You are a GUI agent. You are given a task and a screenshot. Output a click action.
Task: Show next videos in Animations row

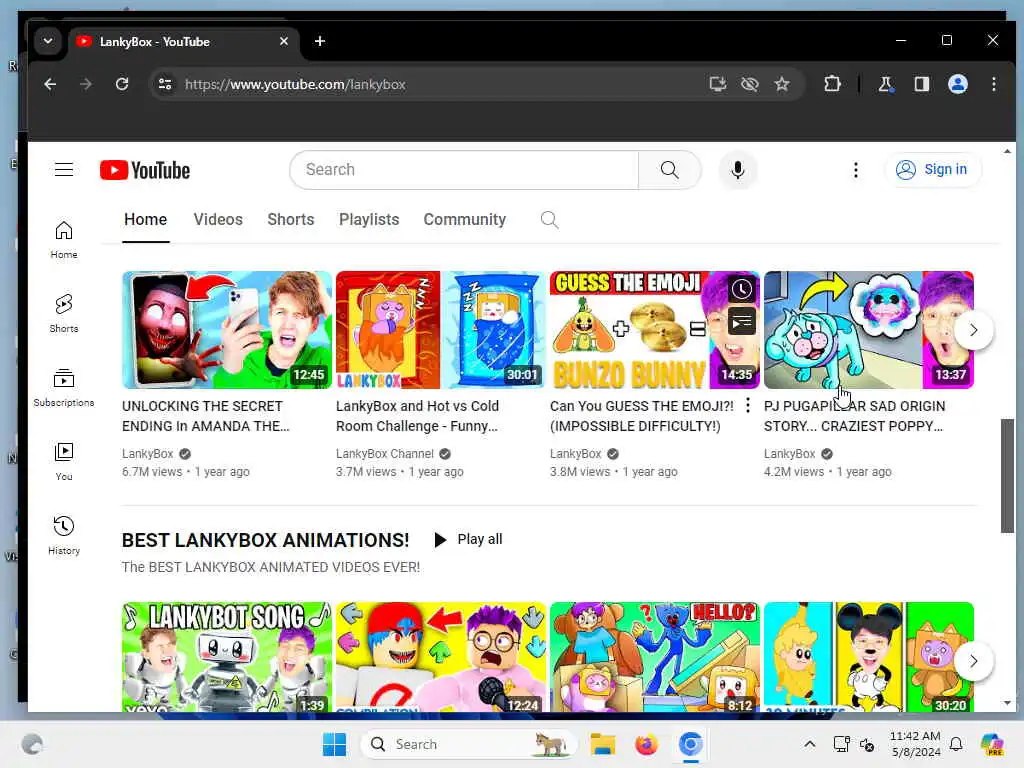point(973,661)
